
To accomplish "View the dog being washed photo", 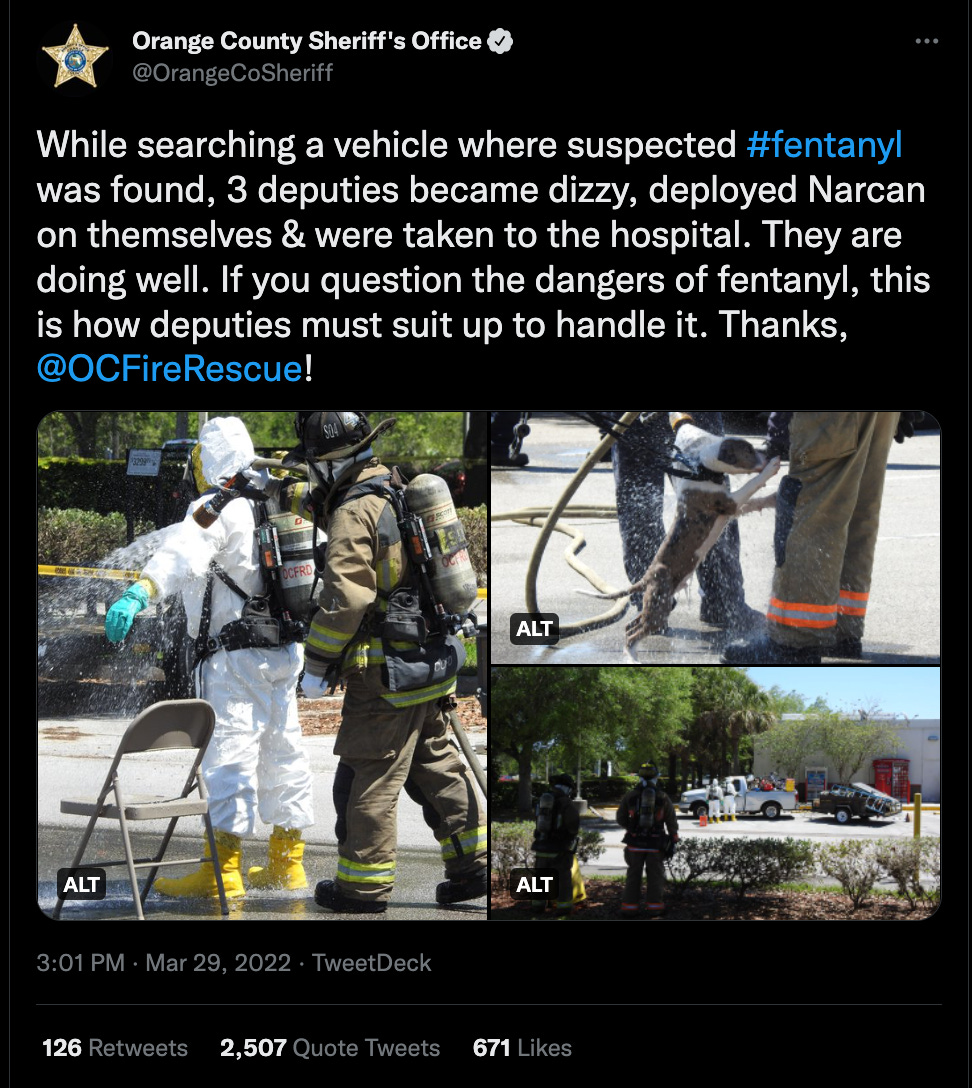I will 715,538.
